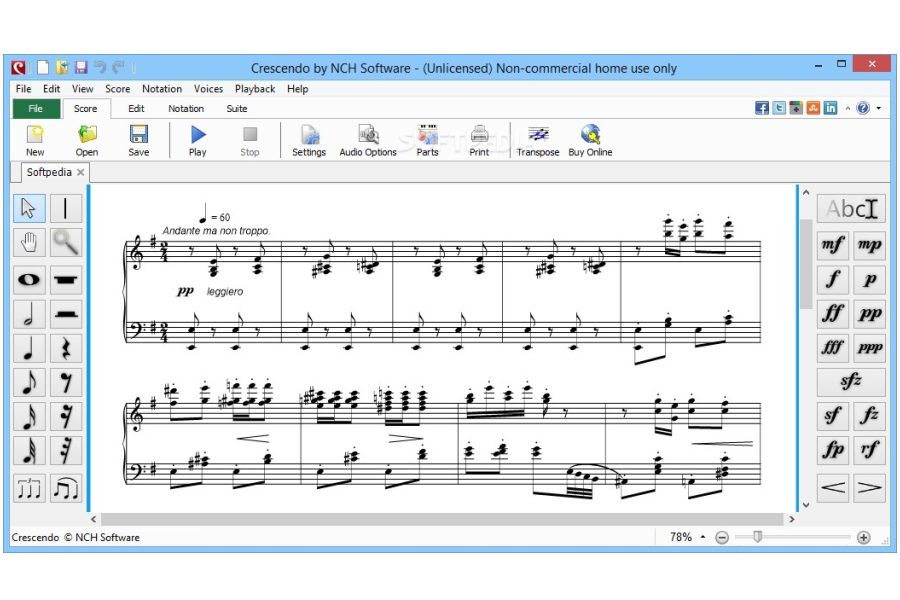
Task: Click the zoom out minus button
Action: click(x=722, y=537)
